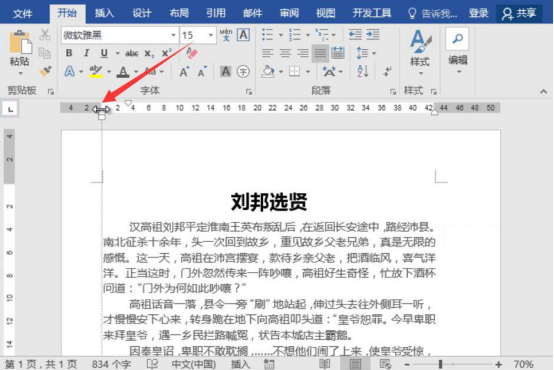
Task: Switch to the Design tab
Action: click(x=142, y=13)
